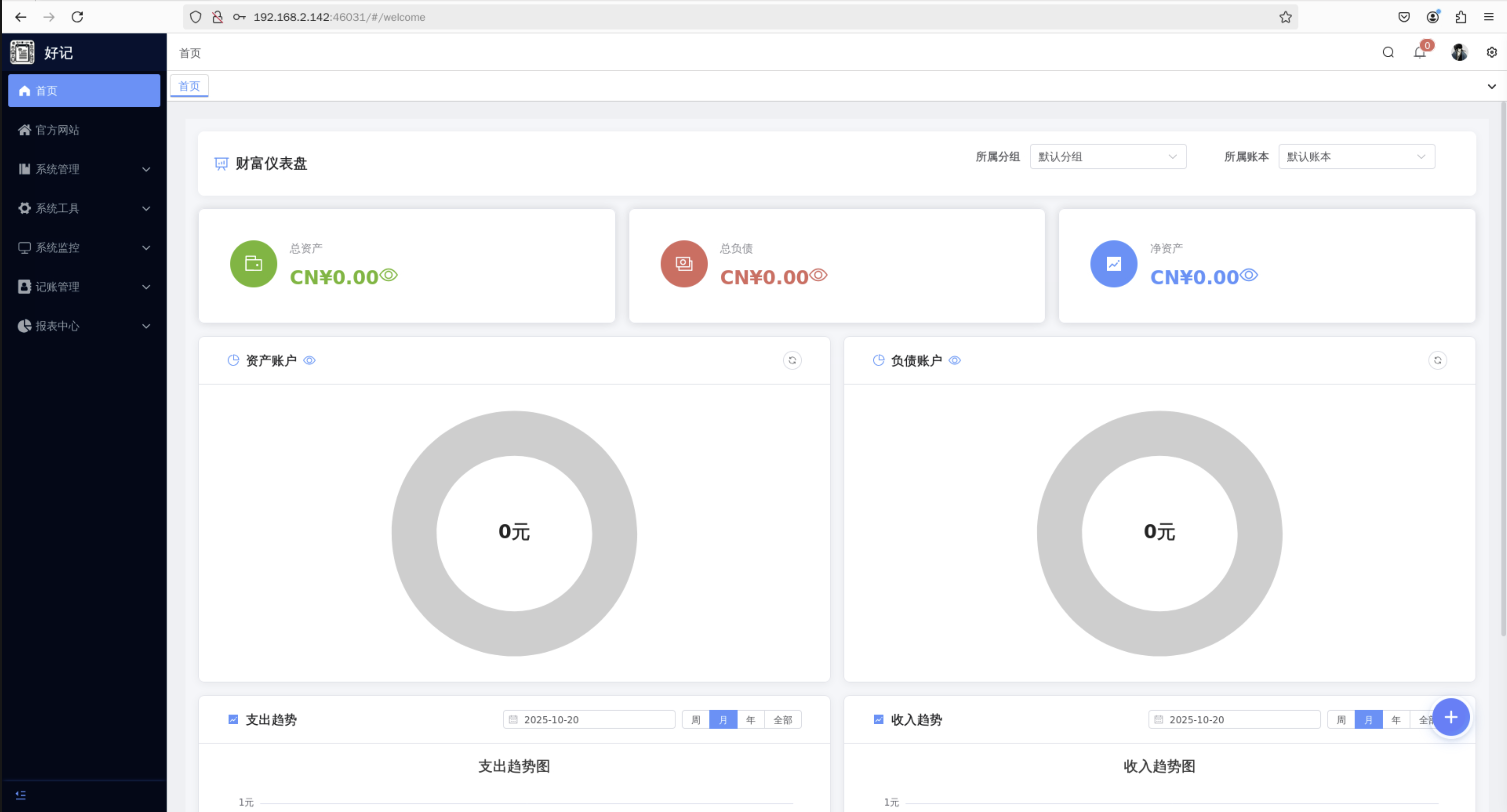This screenshot has width=1507, height=812.
Task: Select the 首页 page tab
Action: (x=189, y=86)
